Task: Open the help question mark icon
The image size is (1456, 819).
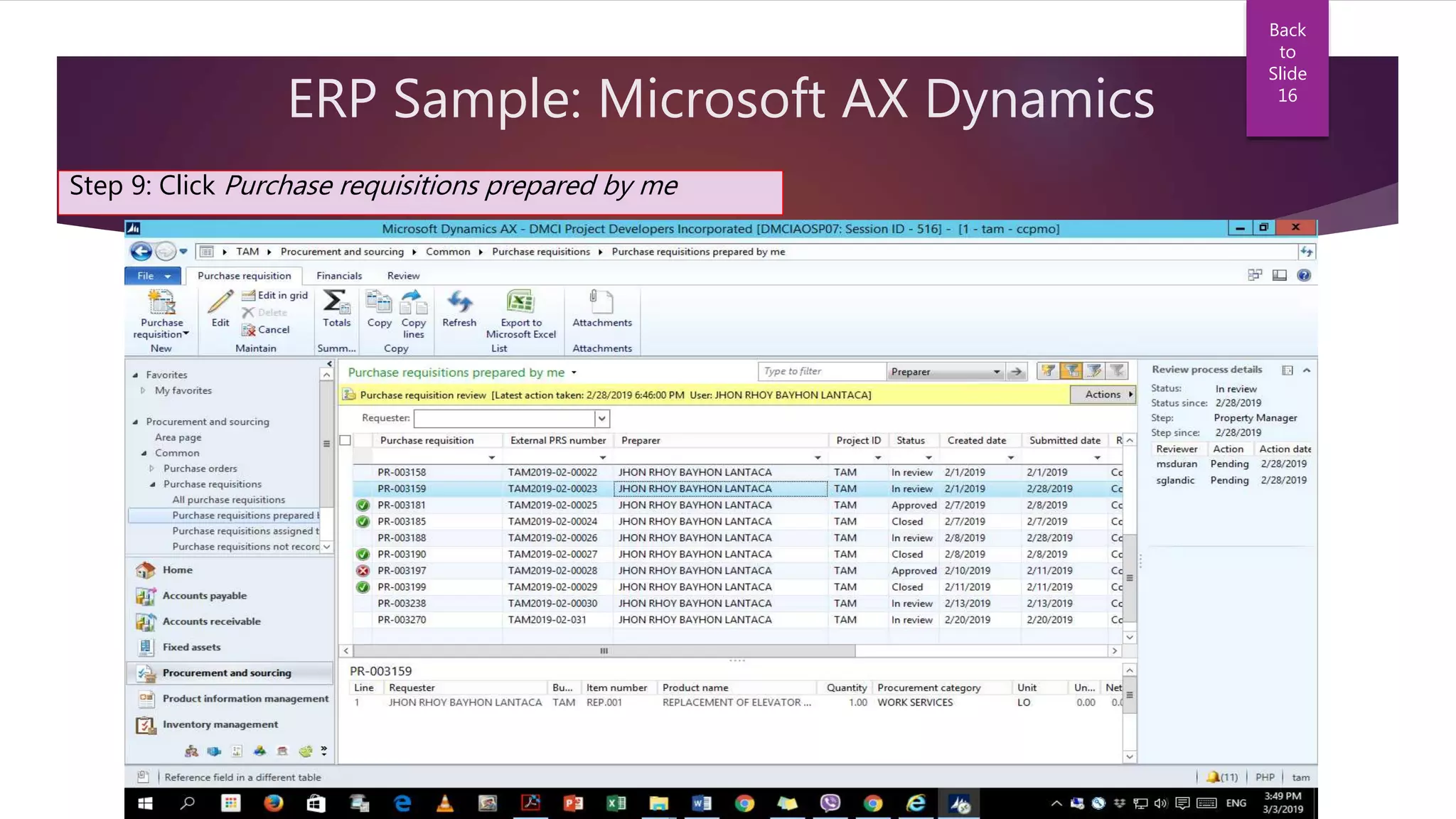Action: point(1304,275)
